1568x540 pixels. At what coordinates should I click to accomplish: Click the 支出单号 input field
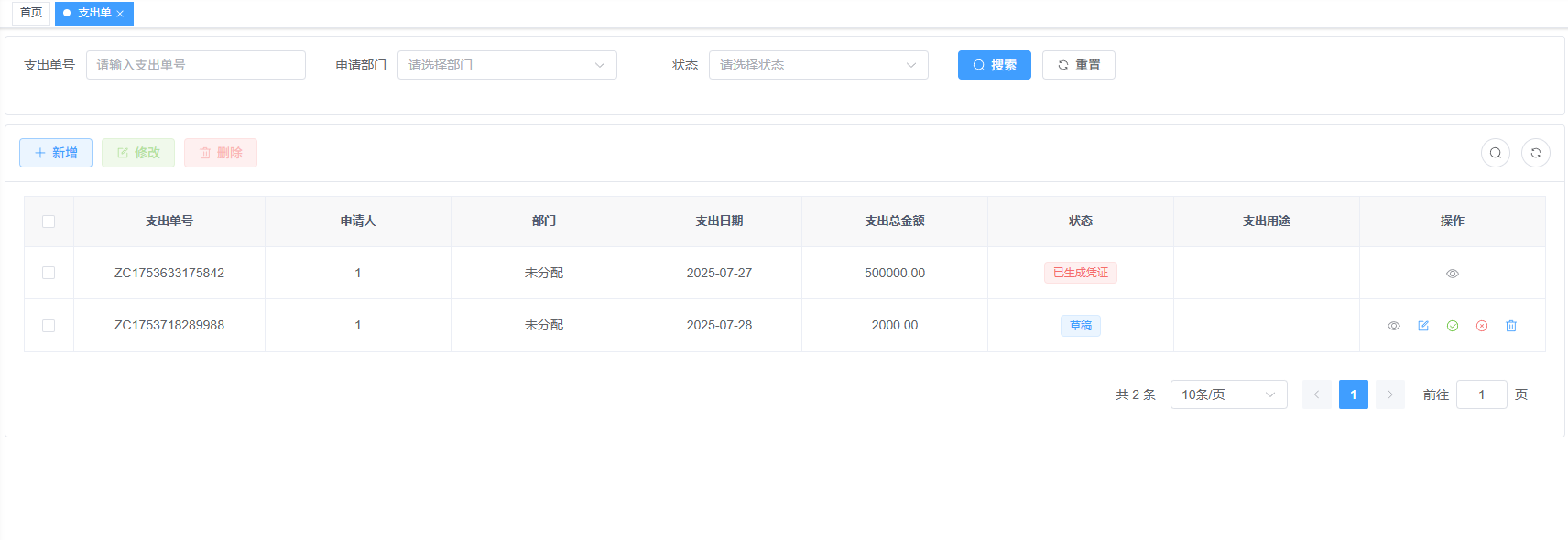click(195, 65)
